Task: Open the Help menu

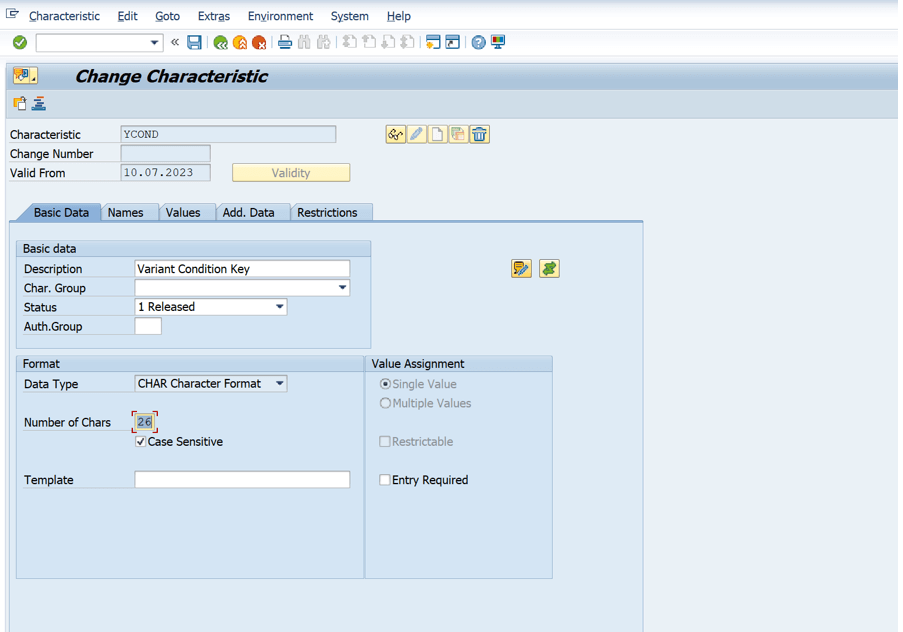Action: click(399, 16)
